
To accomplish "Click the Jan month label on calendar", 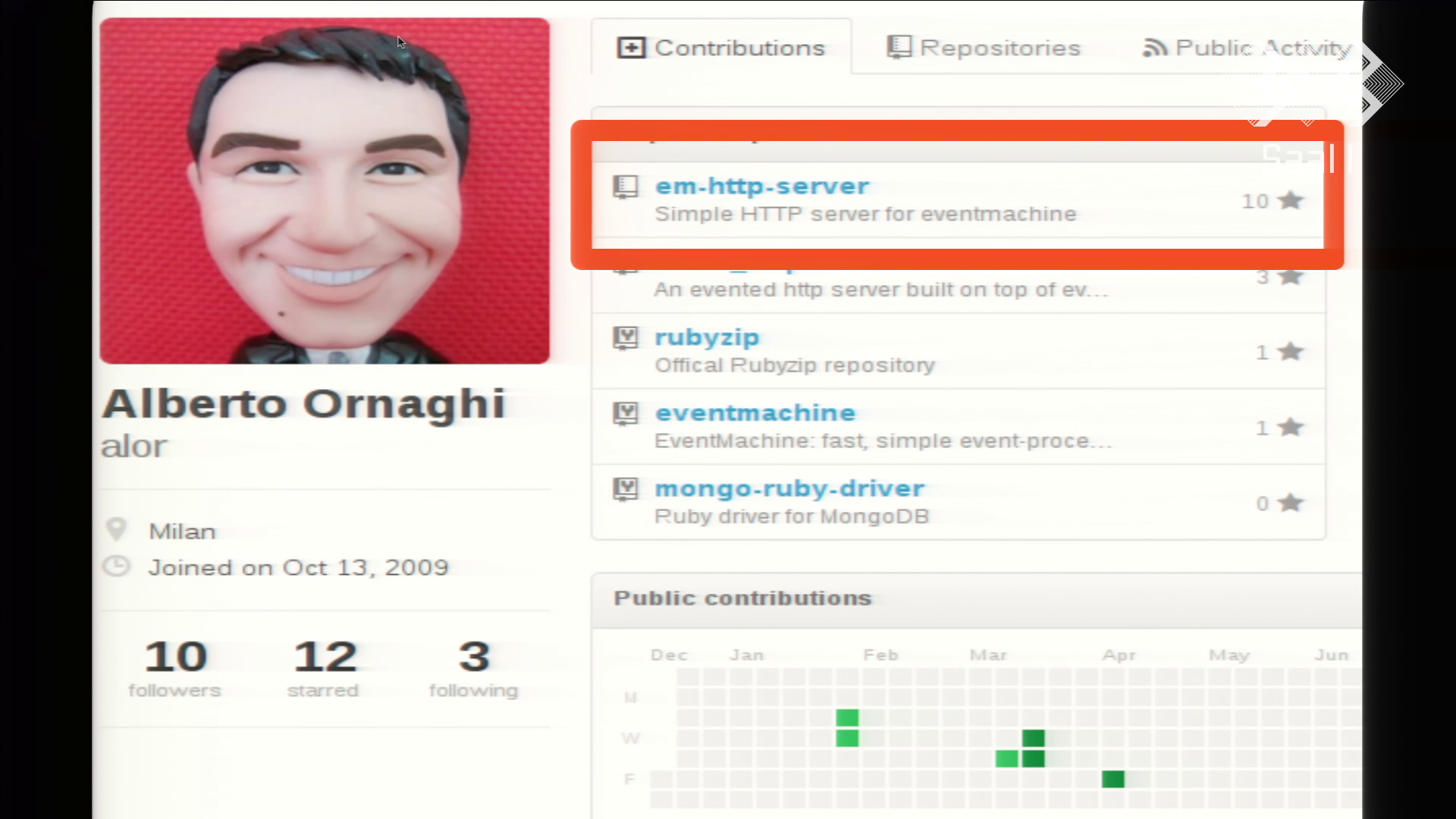I will click(x=746, y=655).
